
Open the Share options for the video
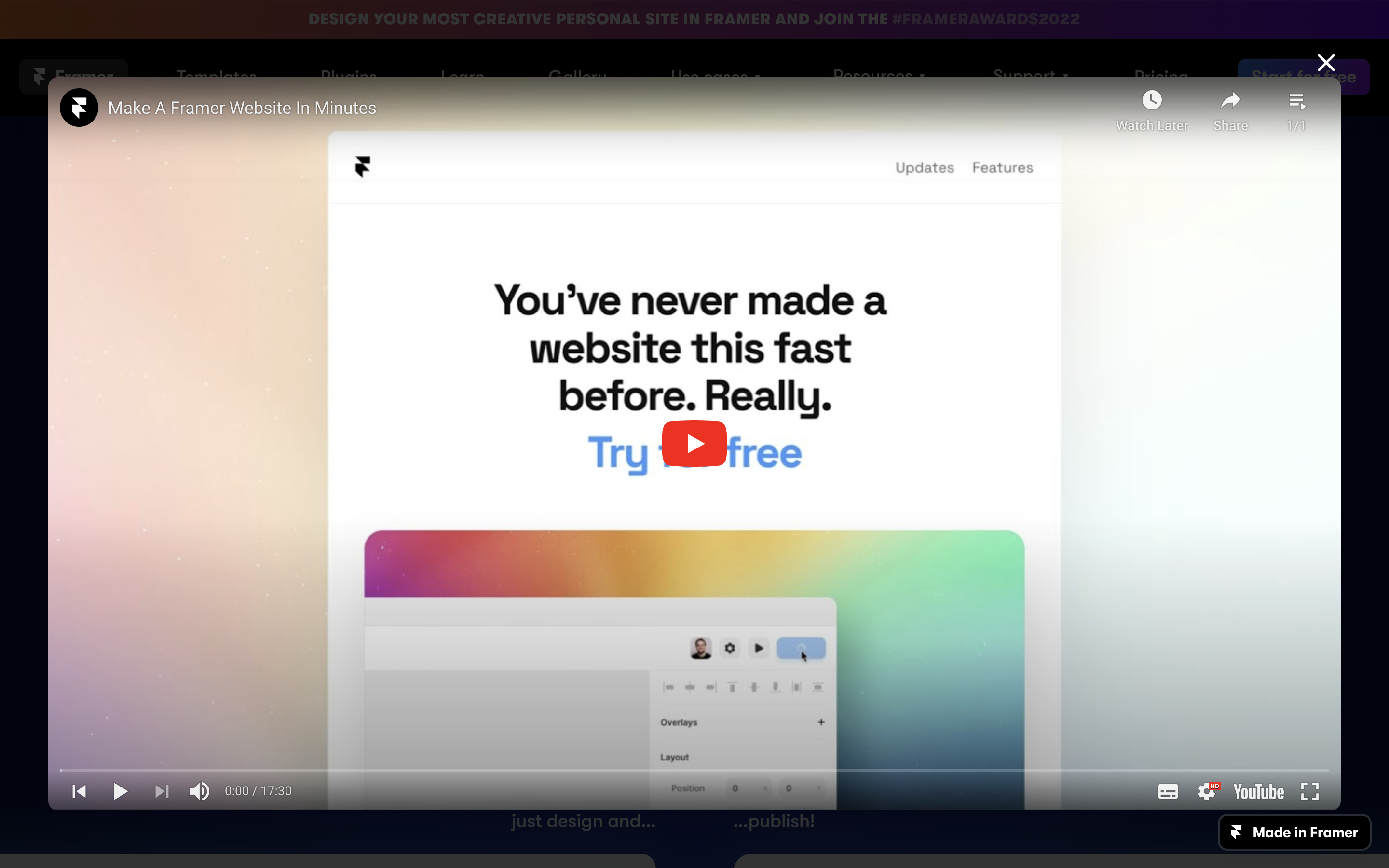pos(1231,111)
